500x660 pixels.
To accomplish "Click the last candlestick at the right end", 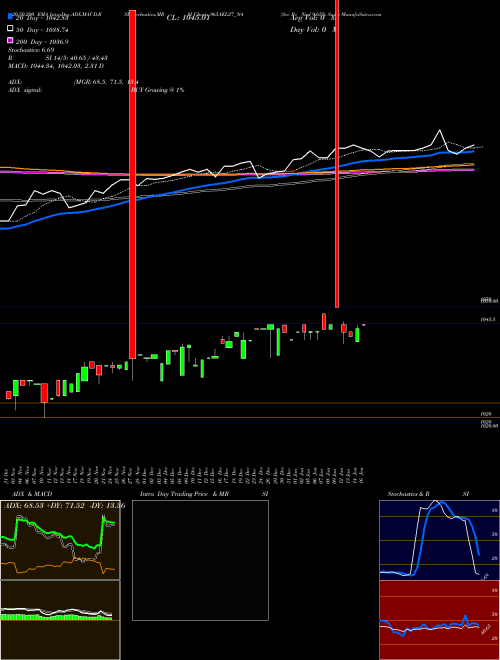I will pyautogui.click(x=364, y=325).
